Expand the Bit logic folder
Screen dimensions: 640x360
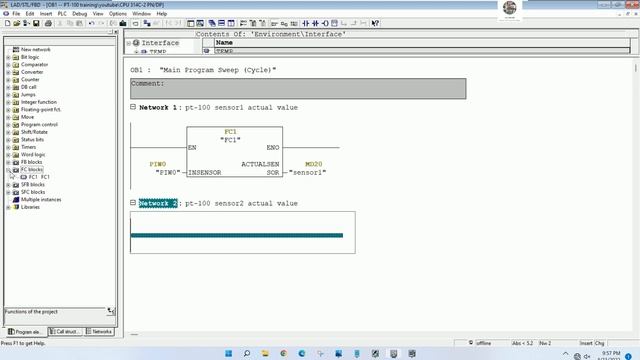coord(8,57)
